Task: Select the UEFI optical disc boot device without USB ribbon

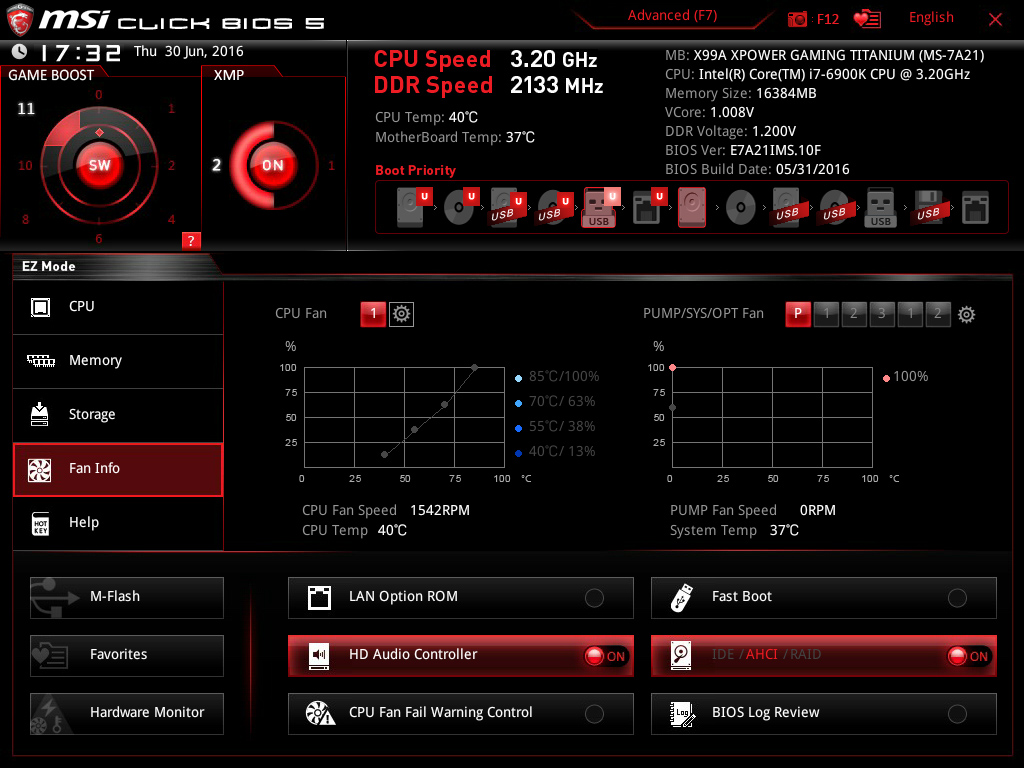Action: click(x=461, y=207)
